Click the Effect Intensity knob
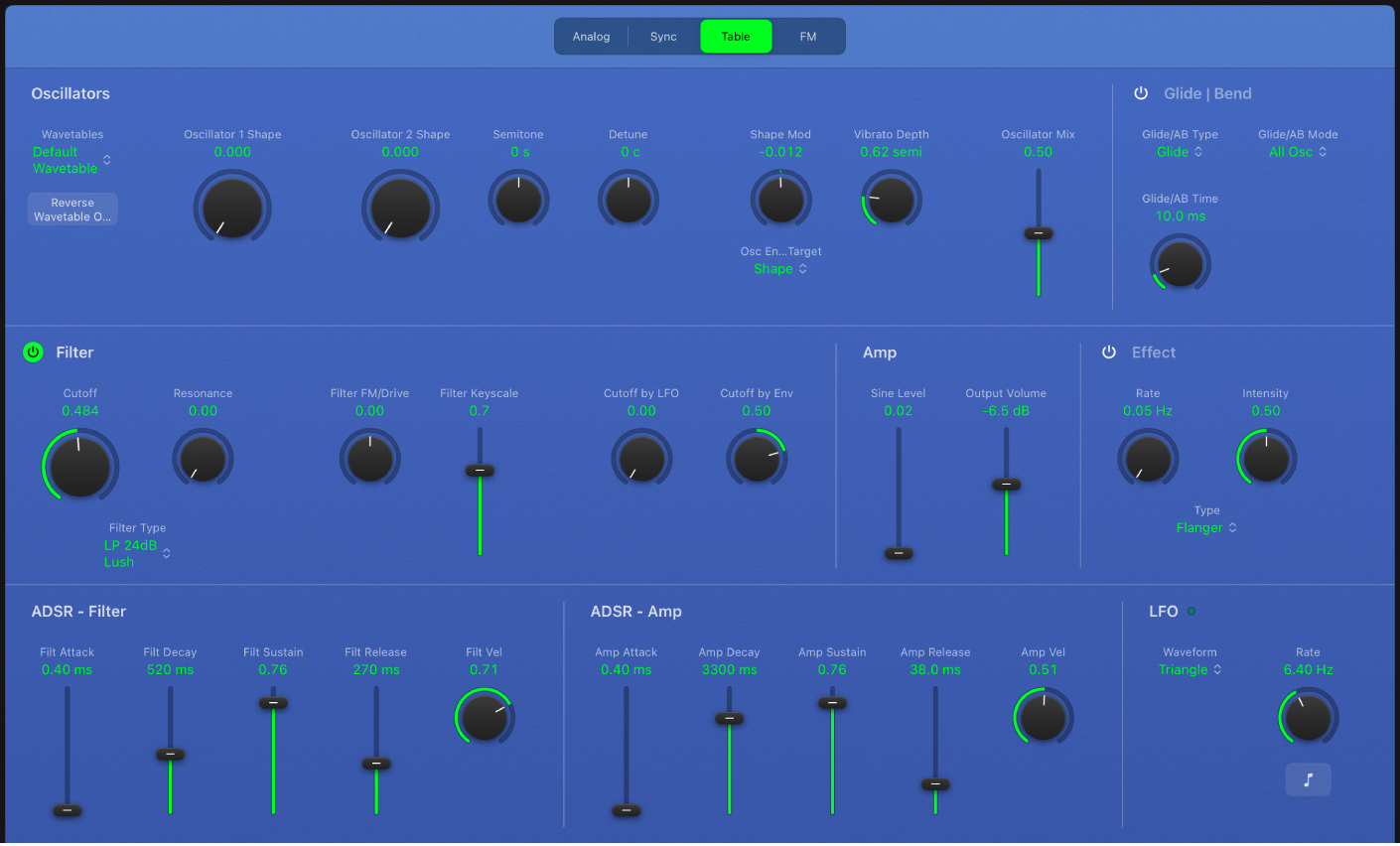The image size is (1400, 846). click(1266, 458)
